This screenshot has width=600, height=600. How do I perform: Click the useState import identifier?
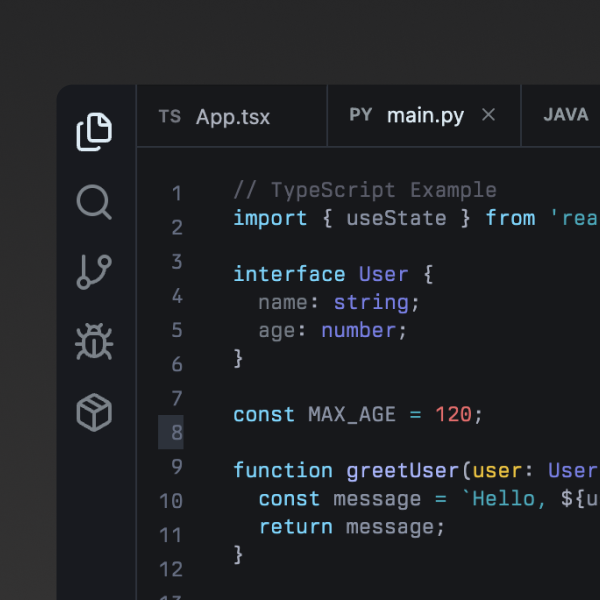396,218
